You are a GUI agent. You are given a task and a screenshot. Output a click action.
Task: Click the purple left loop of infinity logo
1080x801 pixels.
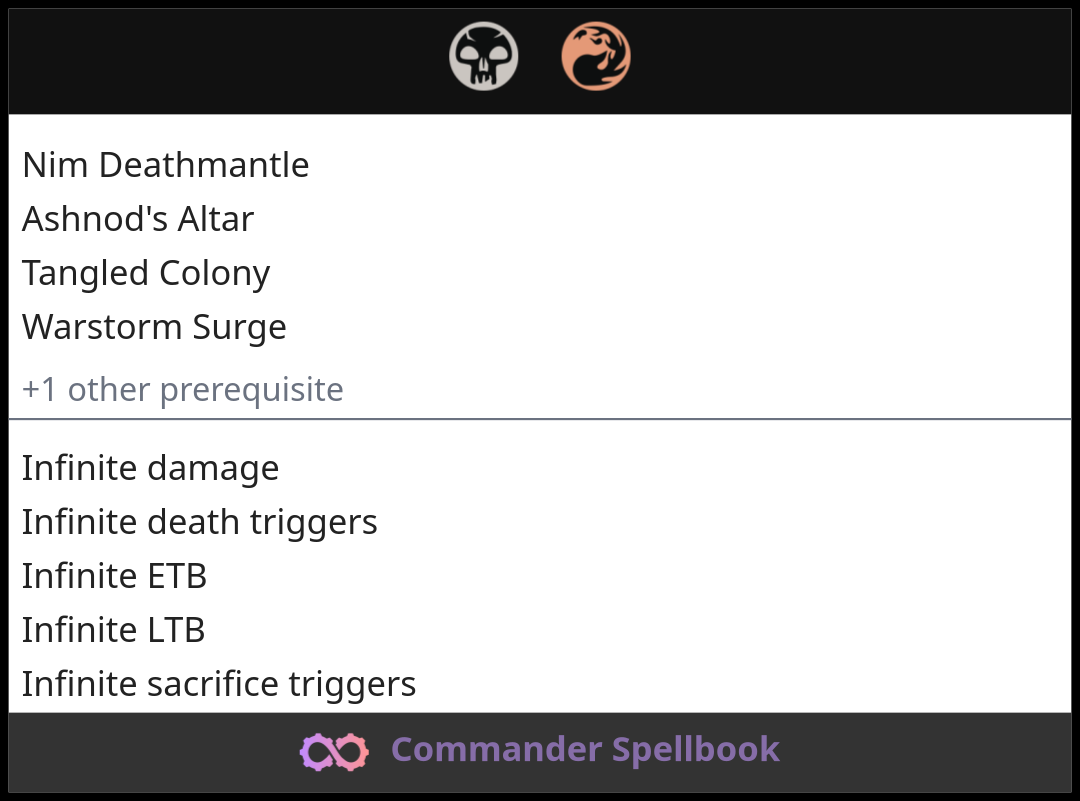pos(316,751)
